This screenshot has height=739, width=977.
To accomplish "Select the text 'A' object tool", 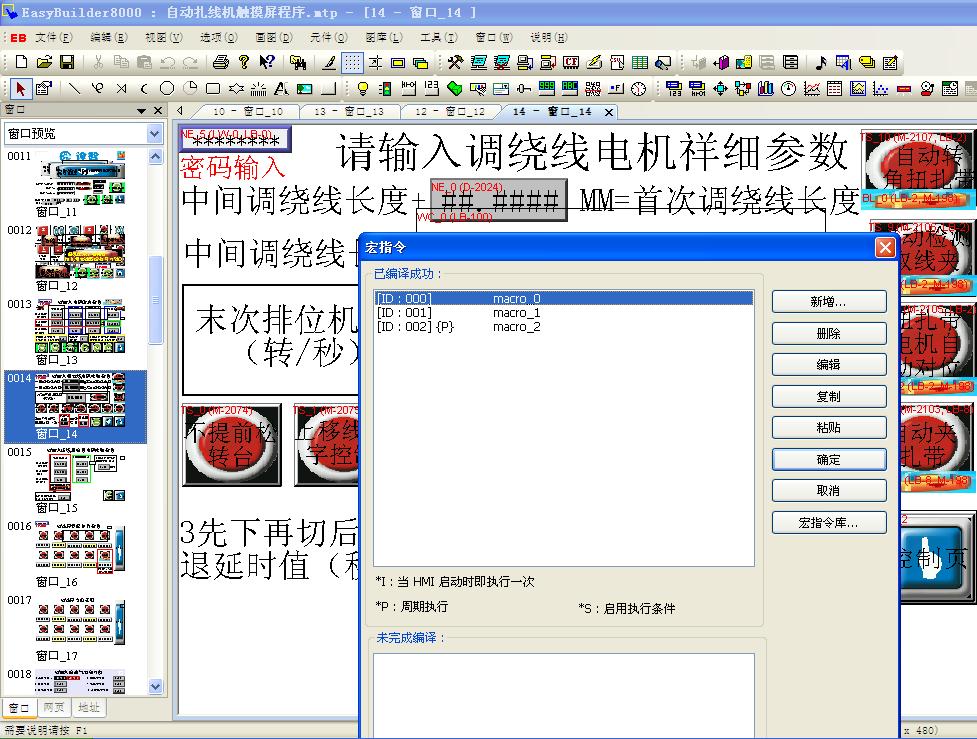I will point(281,89).
